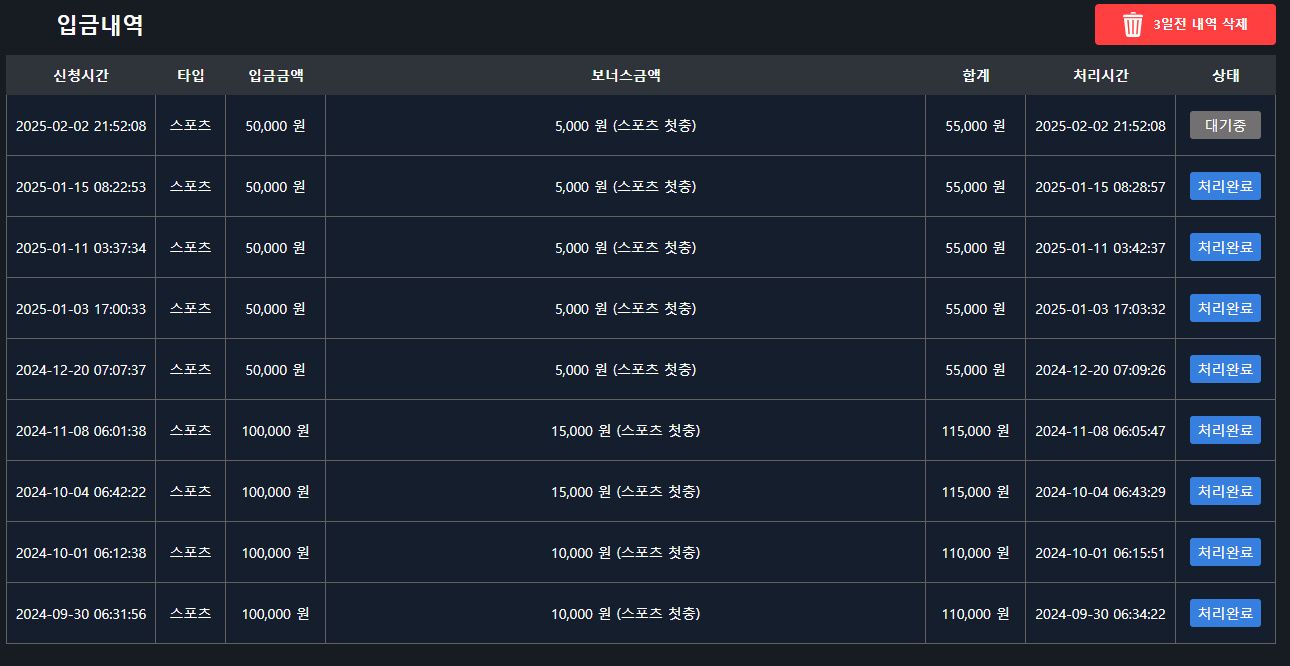The height and width of the screenshot is (666, 1290).
Task: Click 처리완료 badge for 2024-12-20 deposit
Action: [x=1225, y=370]
